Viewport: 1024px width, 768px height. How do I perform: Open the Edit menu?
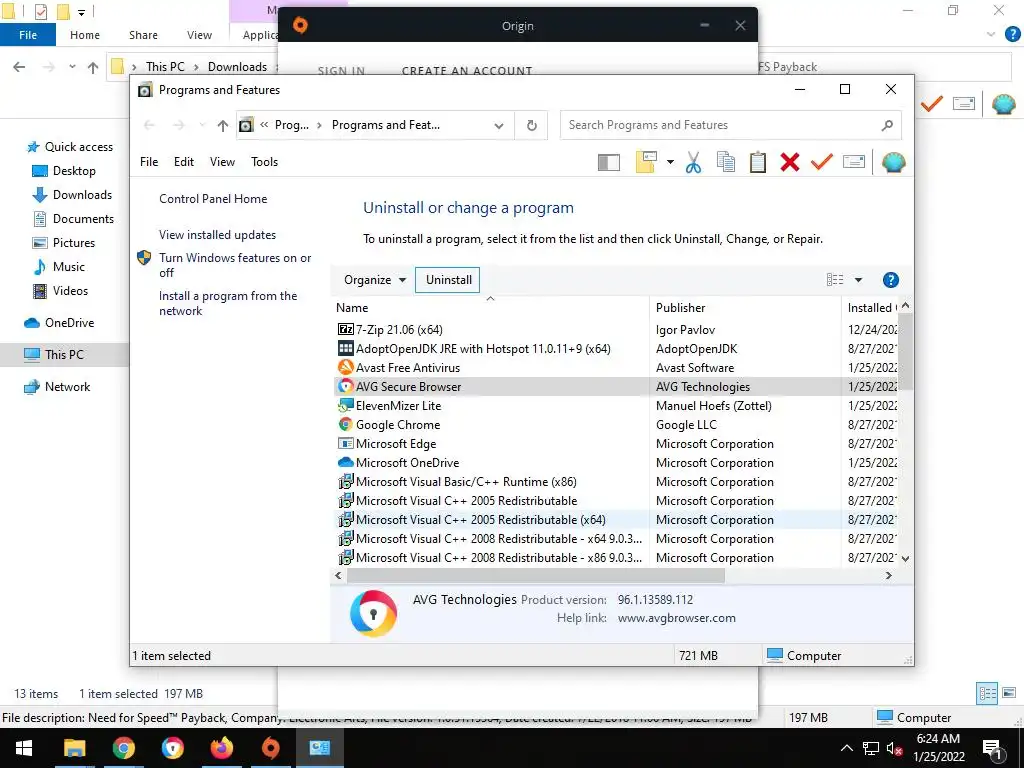tap(184, 162)
